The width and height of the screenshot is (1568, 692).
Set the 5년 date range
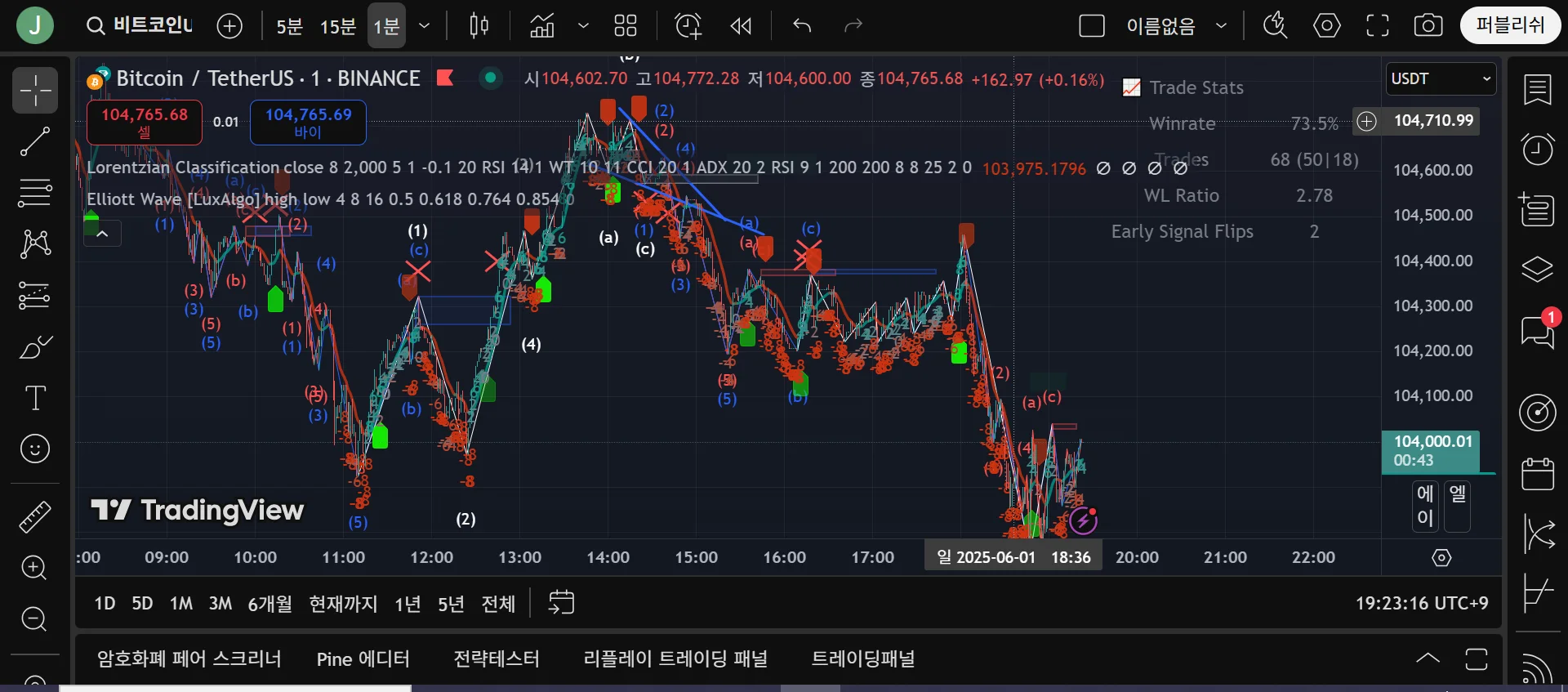point(451,604)
